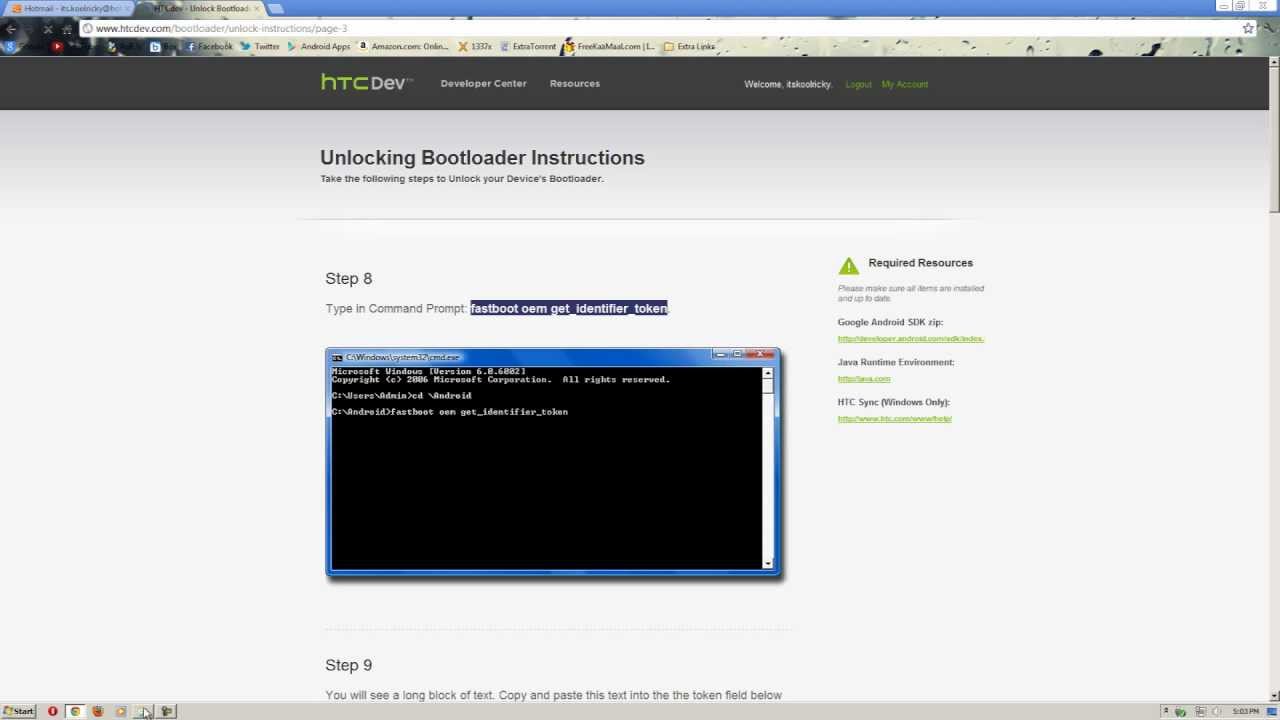The width and height of the screenshot is (1280, 720).
Task: Click the browser back arrow
Action: click(x=11, y=28)
